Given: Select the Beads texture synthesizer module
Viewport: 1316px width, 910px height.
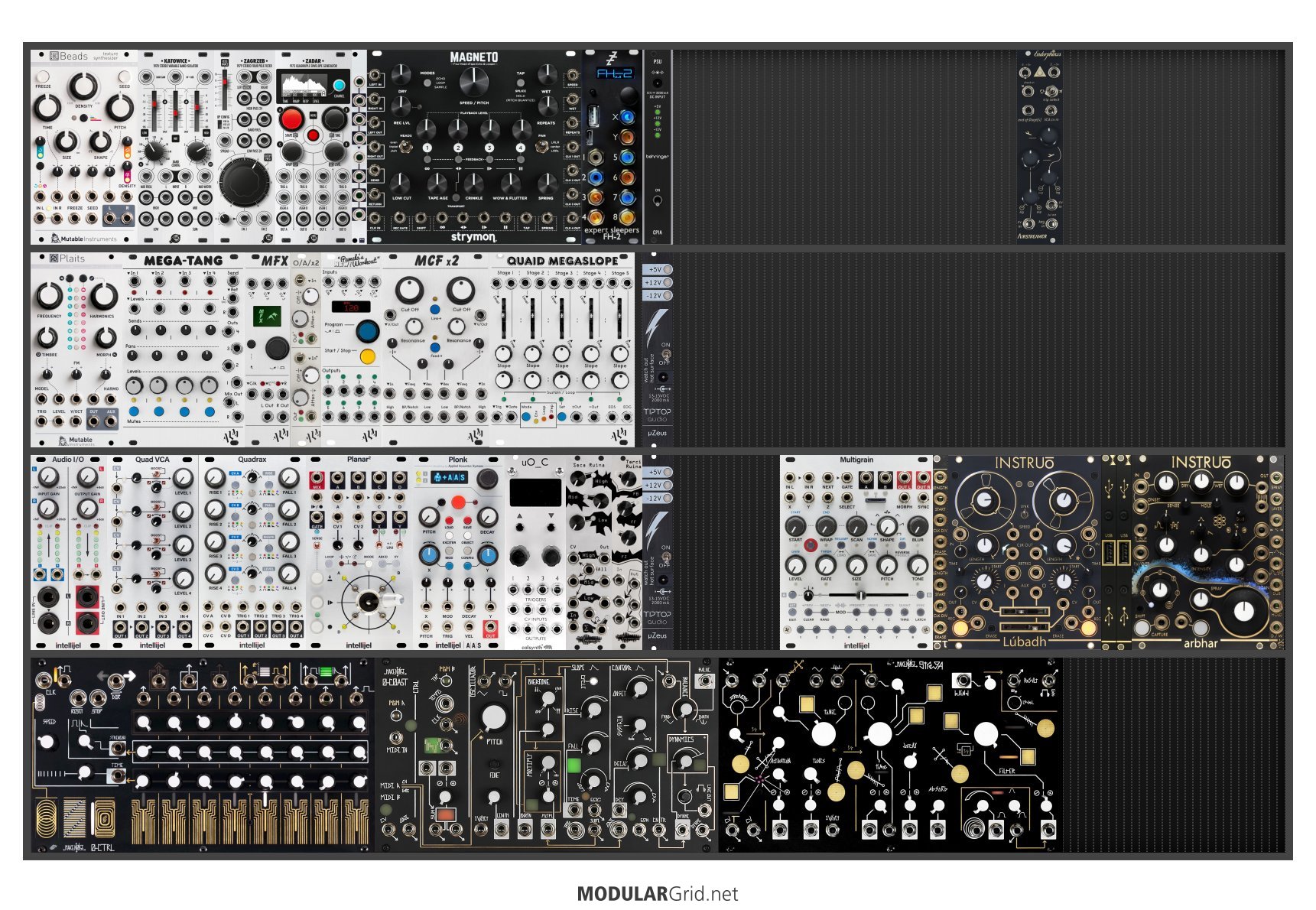Looking at the screenshot, I should (x=84, y=148).
